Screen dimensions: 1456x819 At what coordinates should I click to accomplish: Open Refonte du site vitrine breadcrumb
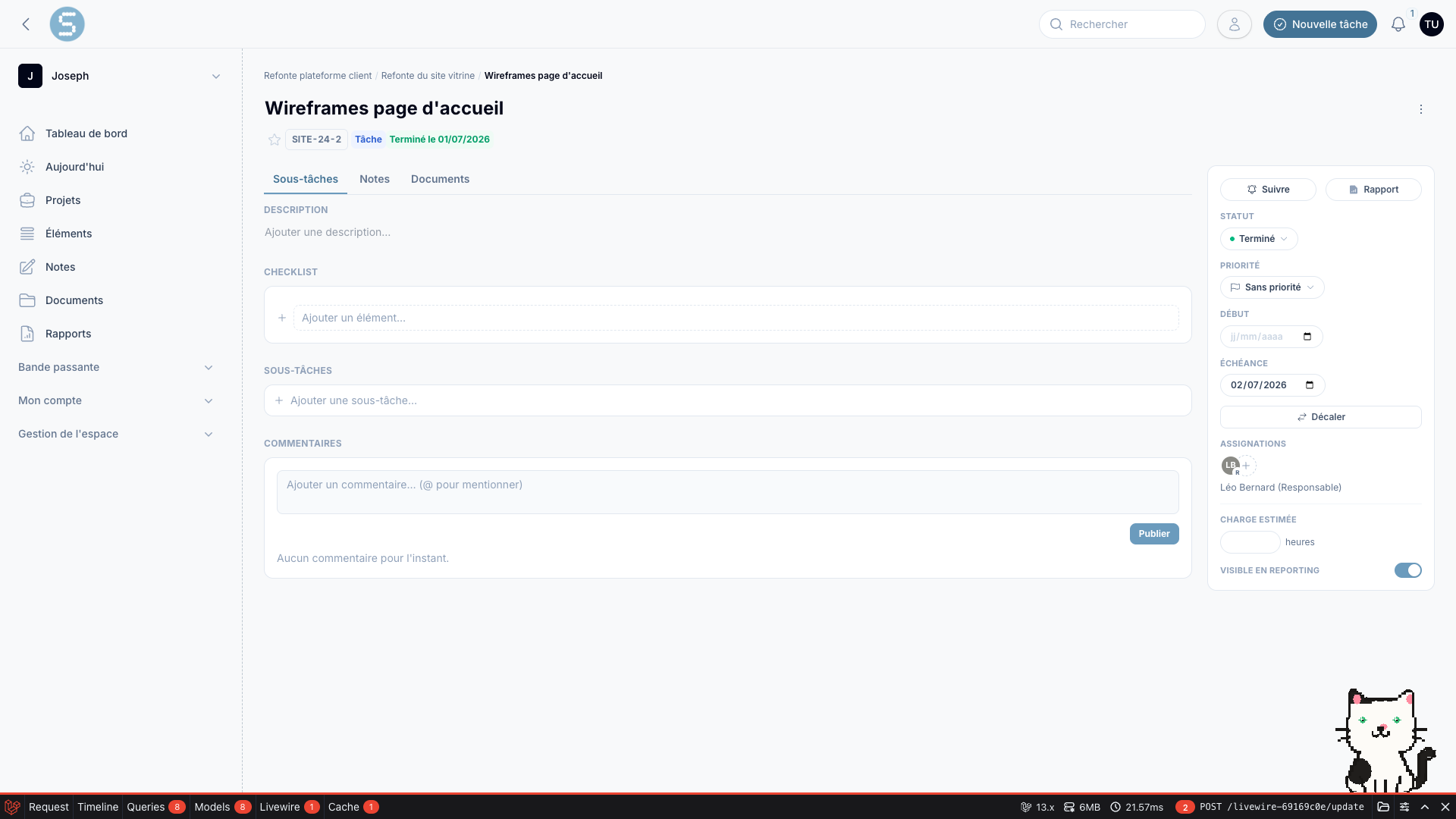click(428, 76)
